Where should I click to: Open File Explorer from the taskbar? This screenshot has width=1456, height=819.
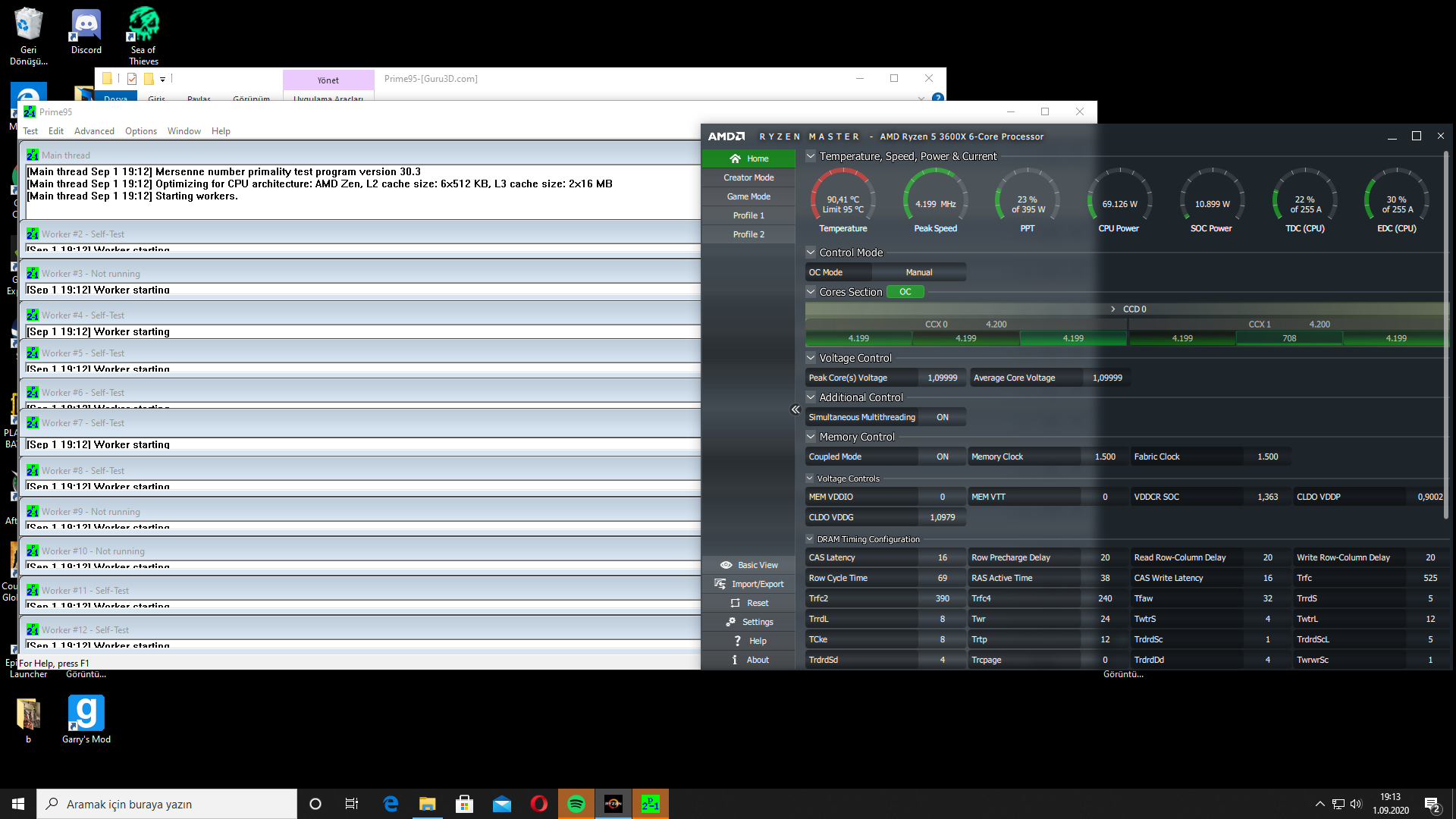point(428,804)
